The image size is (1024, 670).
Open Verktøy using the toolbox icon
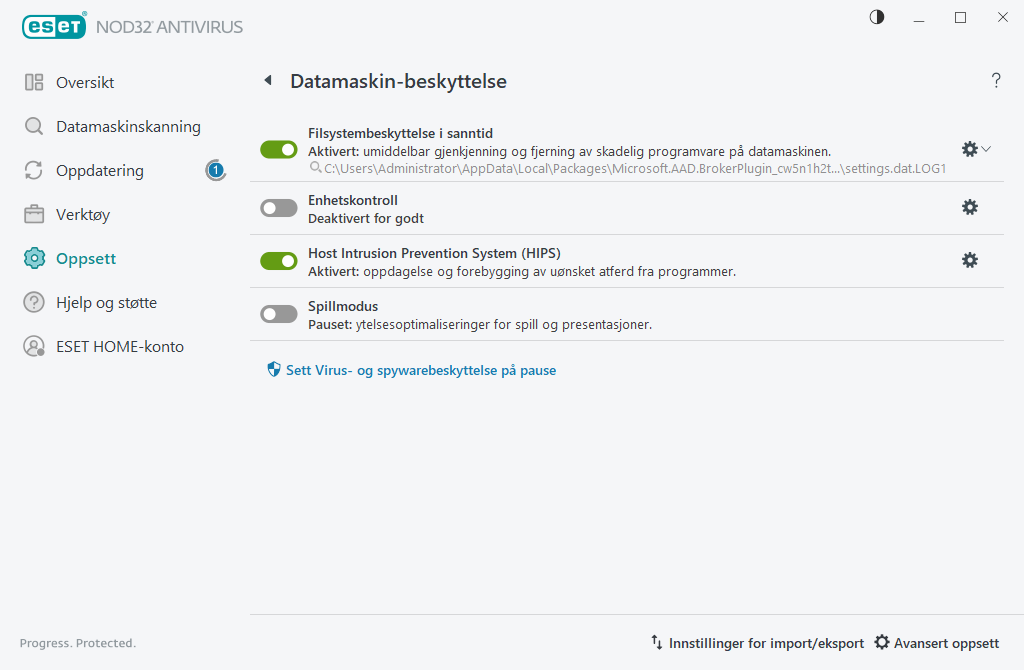tap(33, 214)
